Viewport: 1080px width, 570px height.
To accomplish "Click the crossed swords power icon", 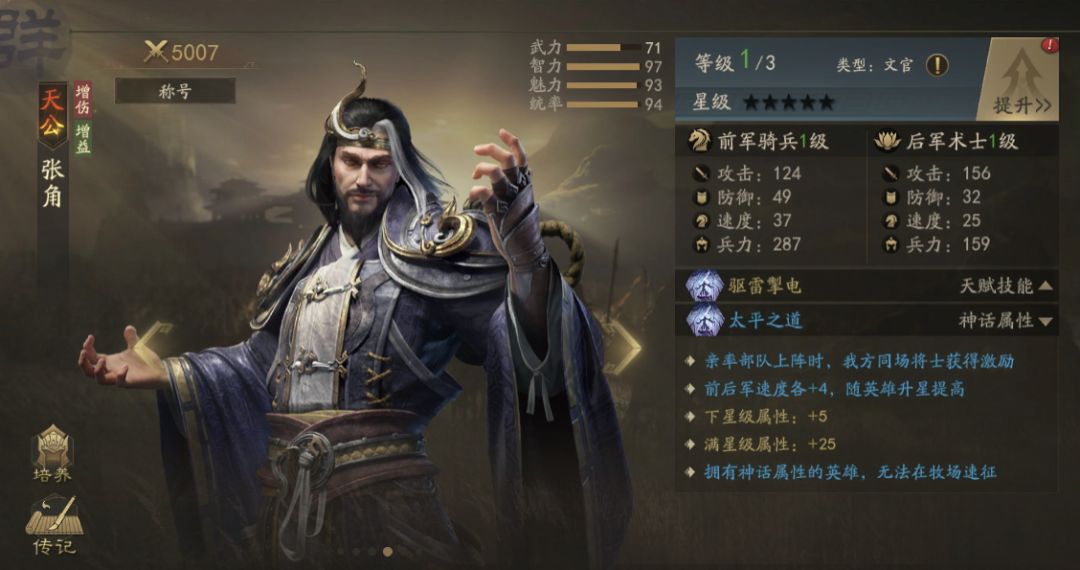I will pyautogui.click(x=156, y=52).
